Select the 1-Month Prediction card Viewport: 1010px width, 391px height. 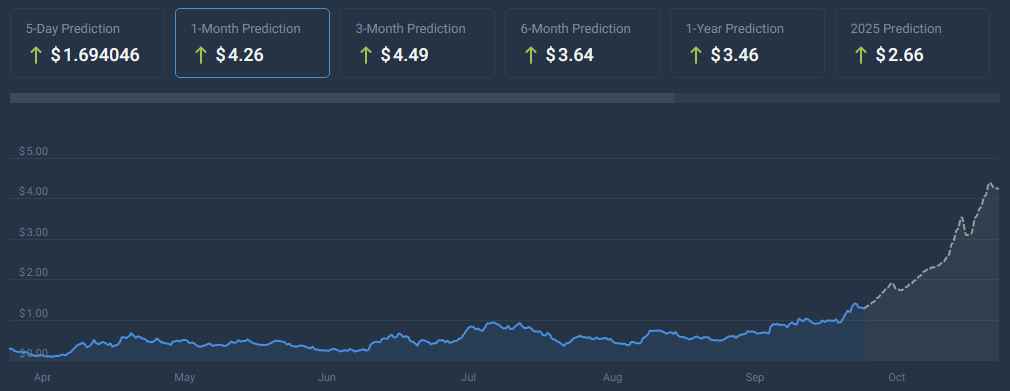tap(252, 43)
